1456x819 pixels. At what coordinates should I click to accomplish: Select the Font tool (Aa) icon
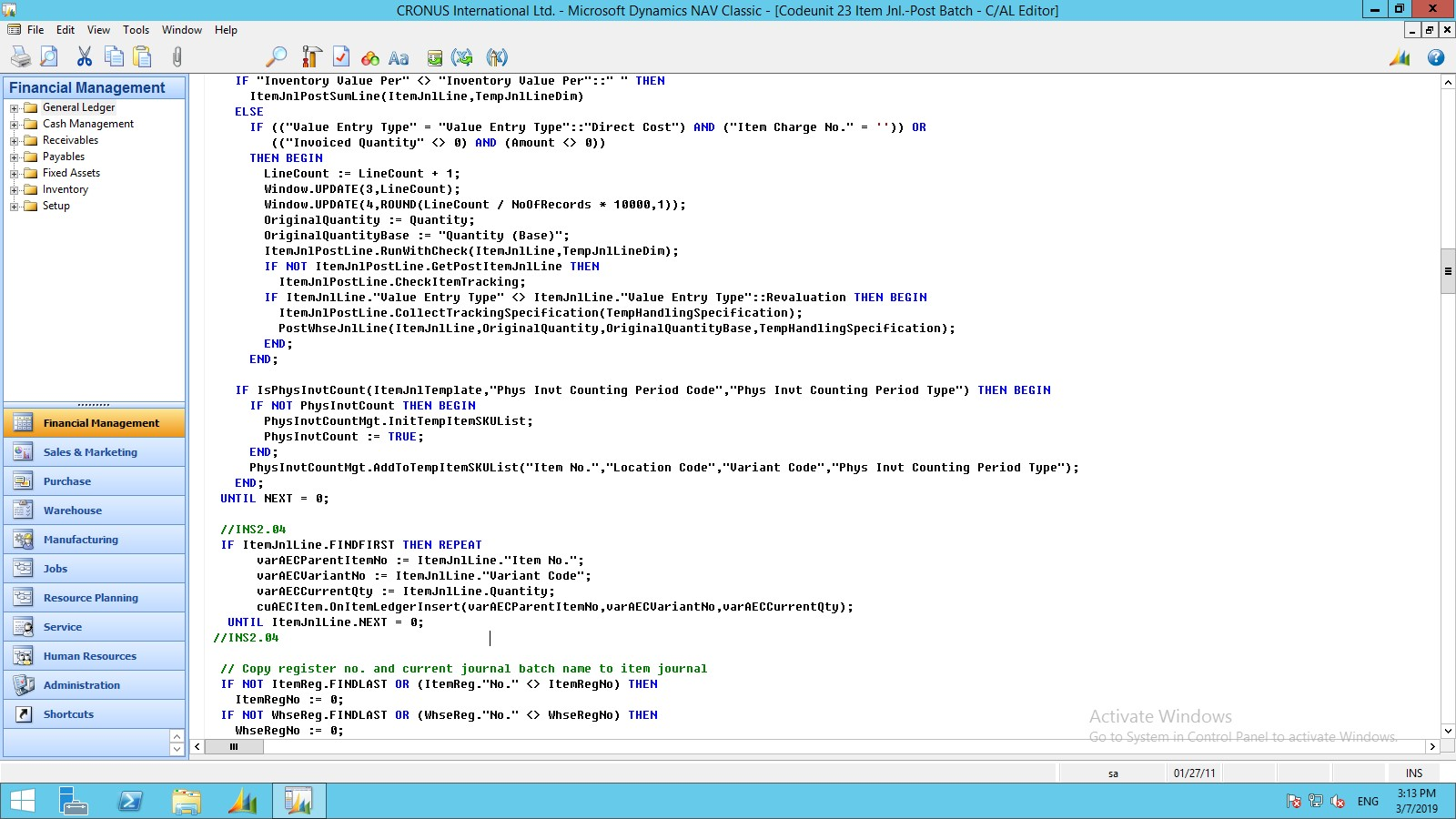[x=398, y=56]
